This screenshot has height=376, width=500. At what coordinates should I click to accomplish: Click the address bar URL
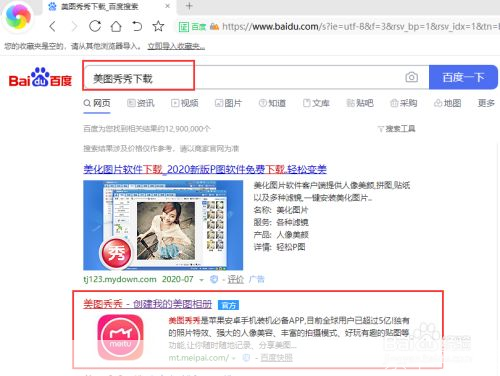(360, 26)
